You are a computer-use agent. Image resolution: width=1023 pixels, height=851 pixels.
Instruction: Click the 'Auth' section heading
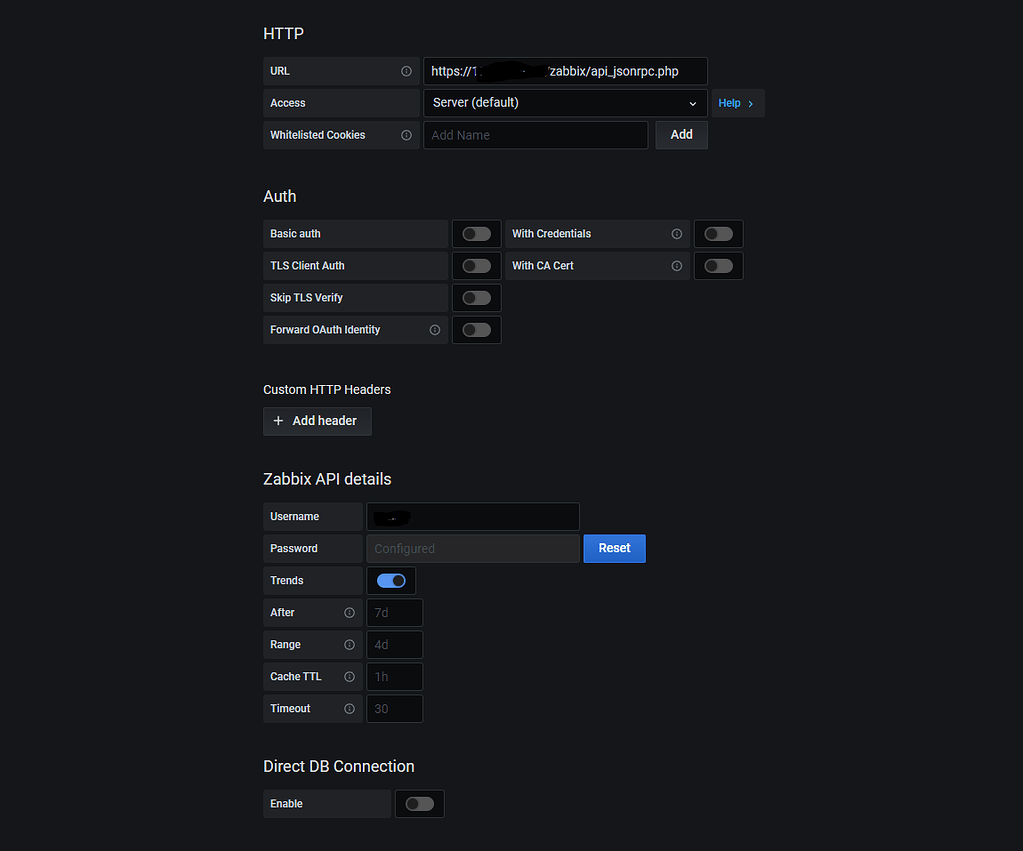pos(279,196)
